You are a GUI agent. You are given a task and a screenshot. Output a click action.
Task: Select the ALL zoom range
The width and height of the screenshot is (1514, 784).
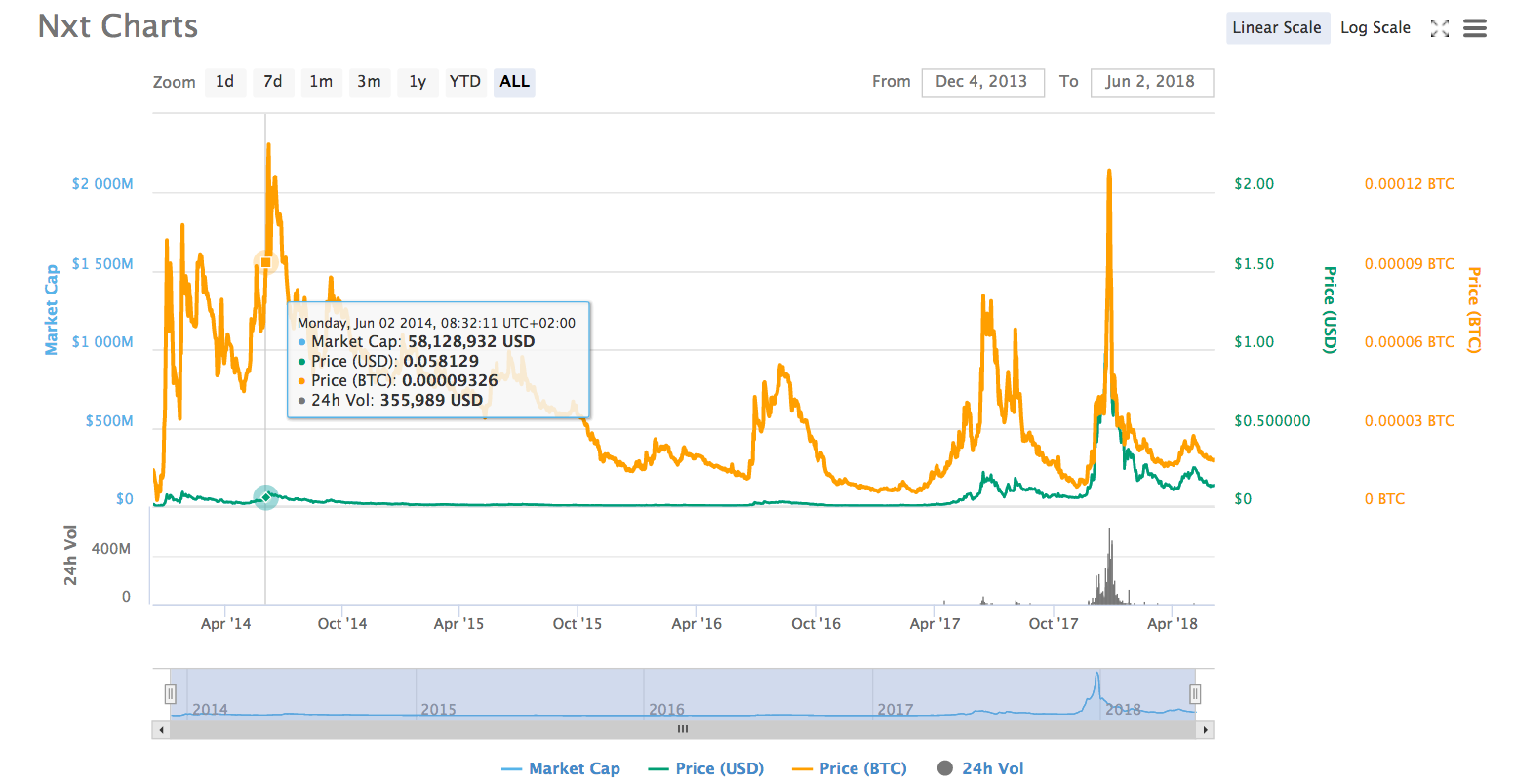514,82
